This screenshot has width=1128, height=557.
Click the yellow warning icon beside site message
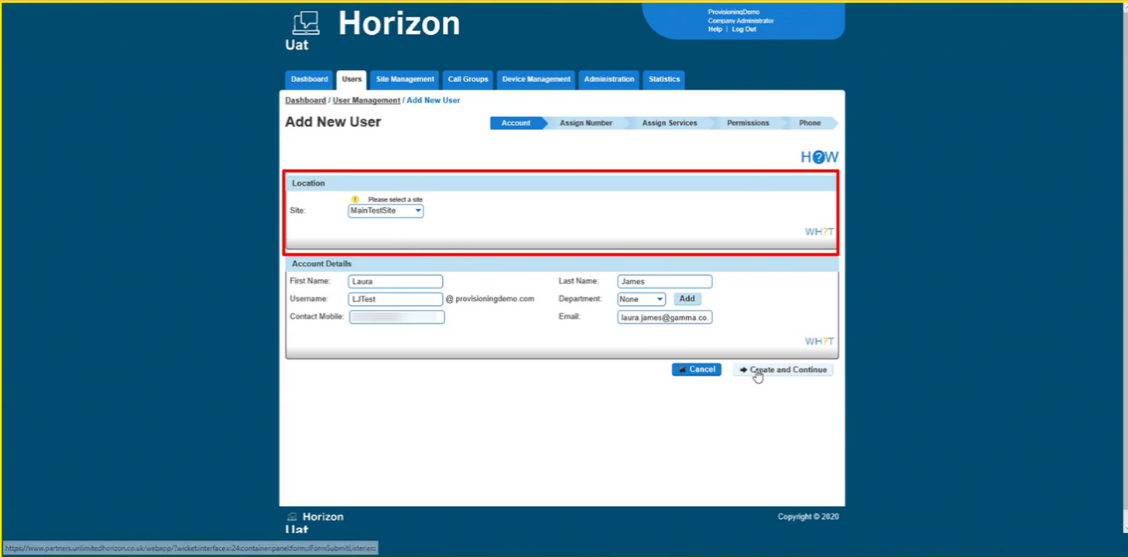click(355, 199)
